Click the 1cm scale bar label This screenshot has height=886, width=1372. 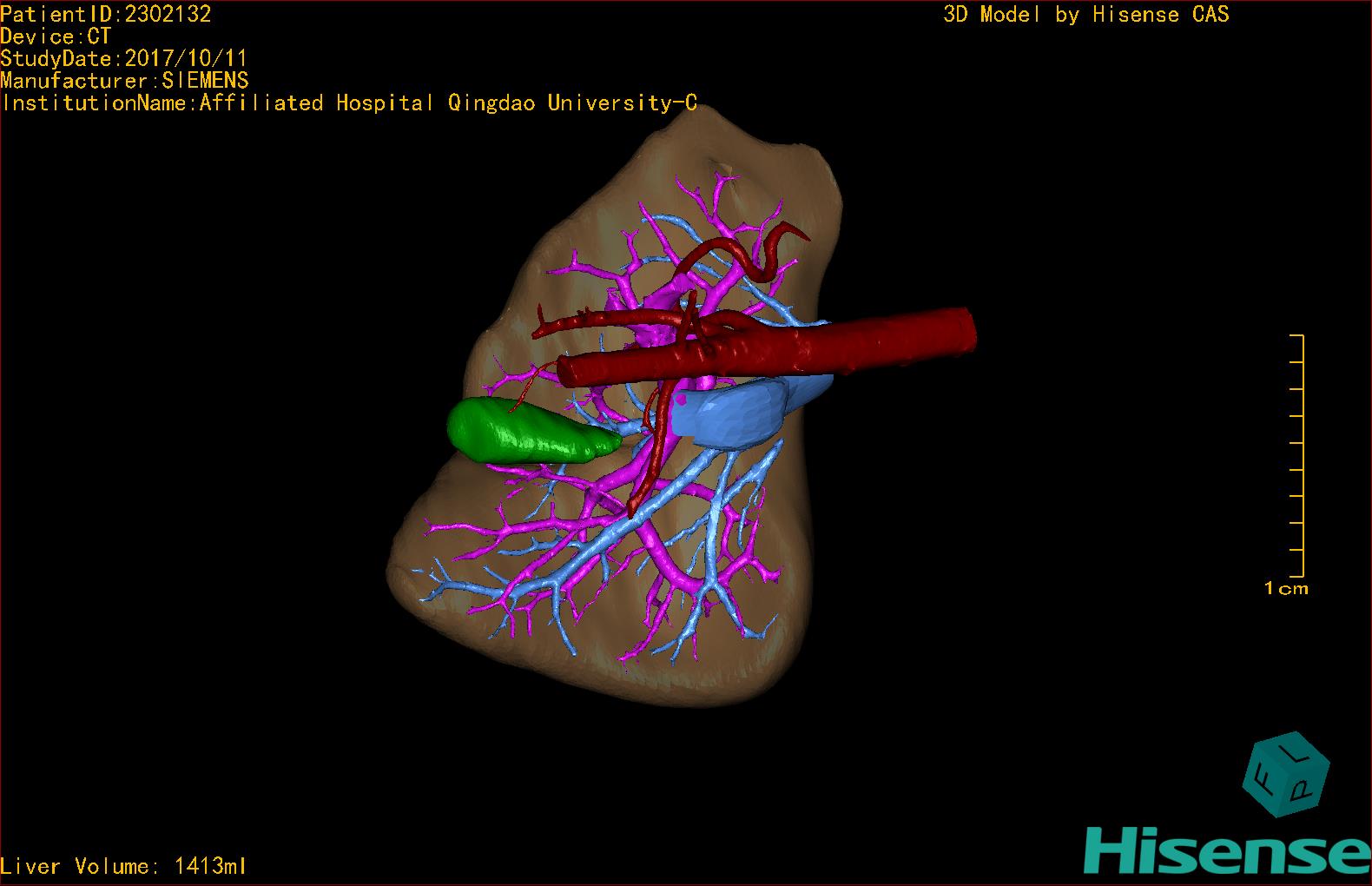pos(1286,588)
